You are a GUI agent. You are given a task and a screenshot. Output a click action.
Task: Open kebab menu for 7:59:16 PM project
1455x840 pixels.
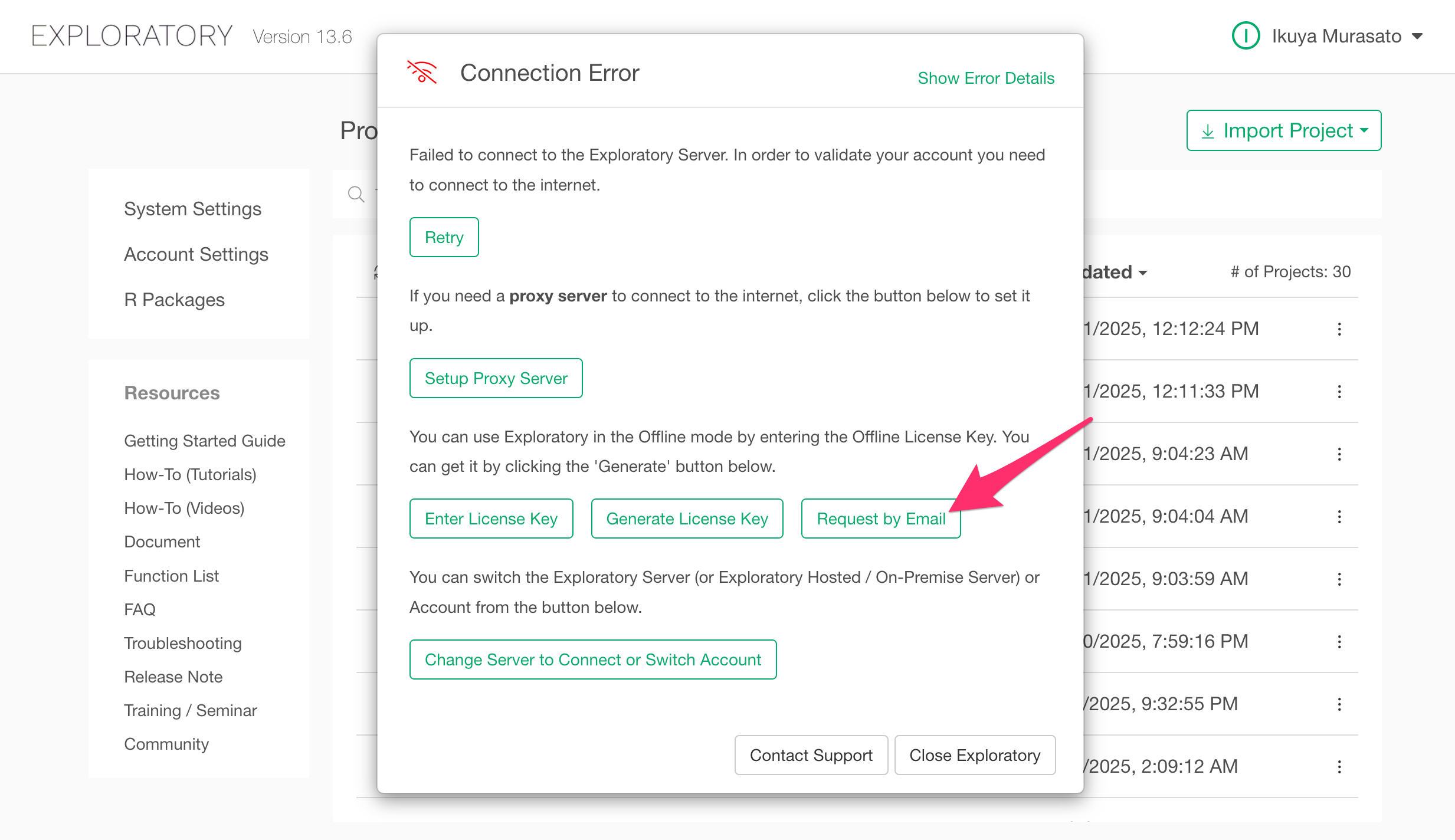click(1339, 642)
